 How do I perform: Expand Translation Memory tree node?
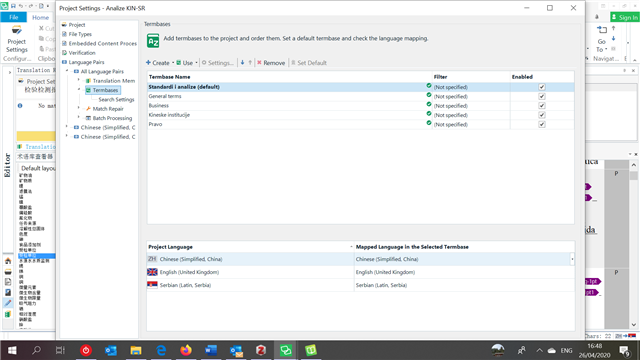pyautogui.click(x=79, y=80)
